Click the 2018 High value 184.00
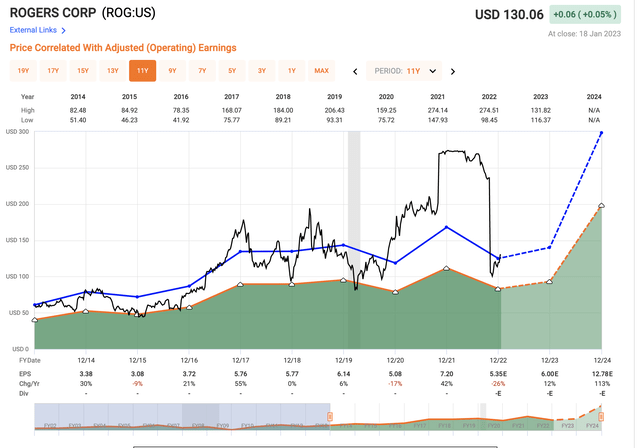 pyautogui.click(x=283, y=110)
